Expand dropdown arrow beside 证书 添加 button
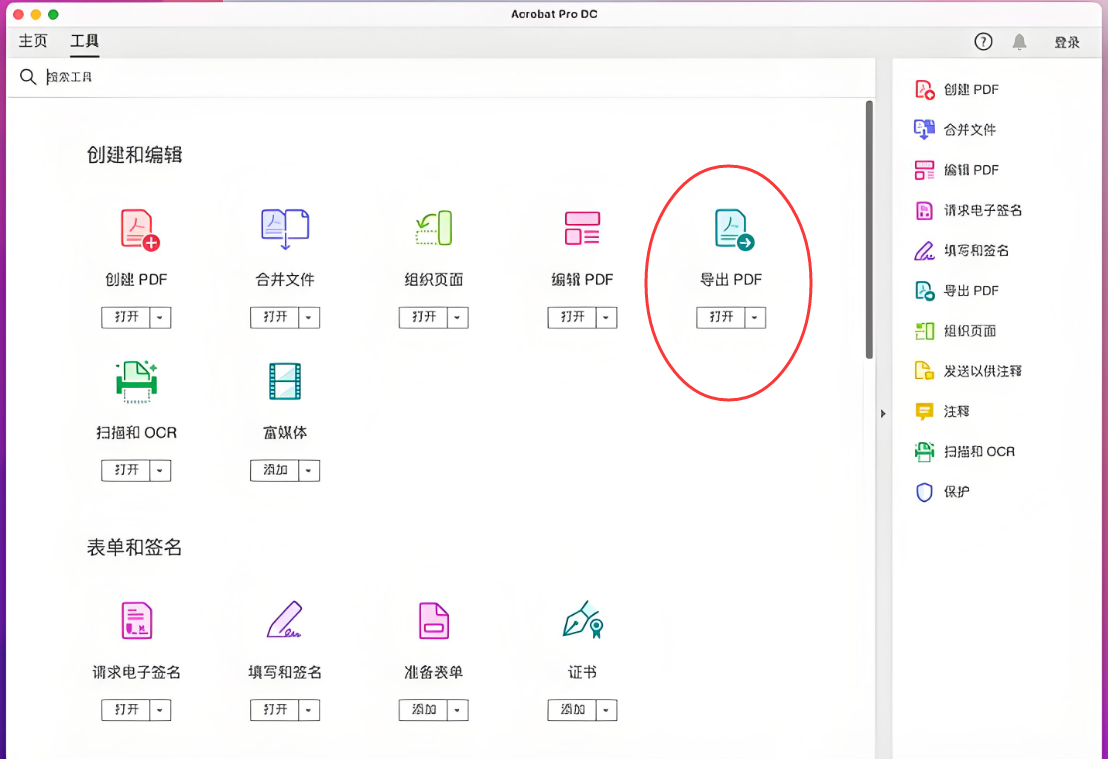This screenshot has height=759, width=1108. click(606, 710)
